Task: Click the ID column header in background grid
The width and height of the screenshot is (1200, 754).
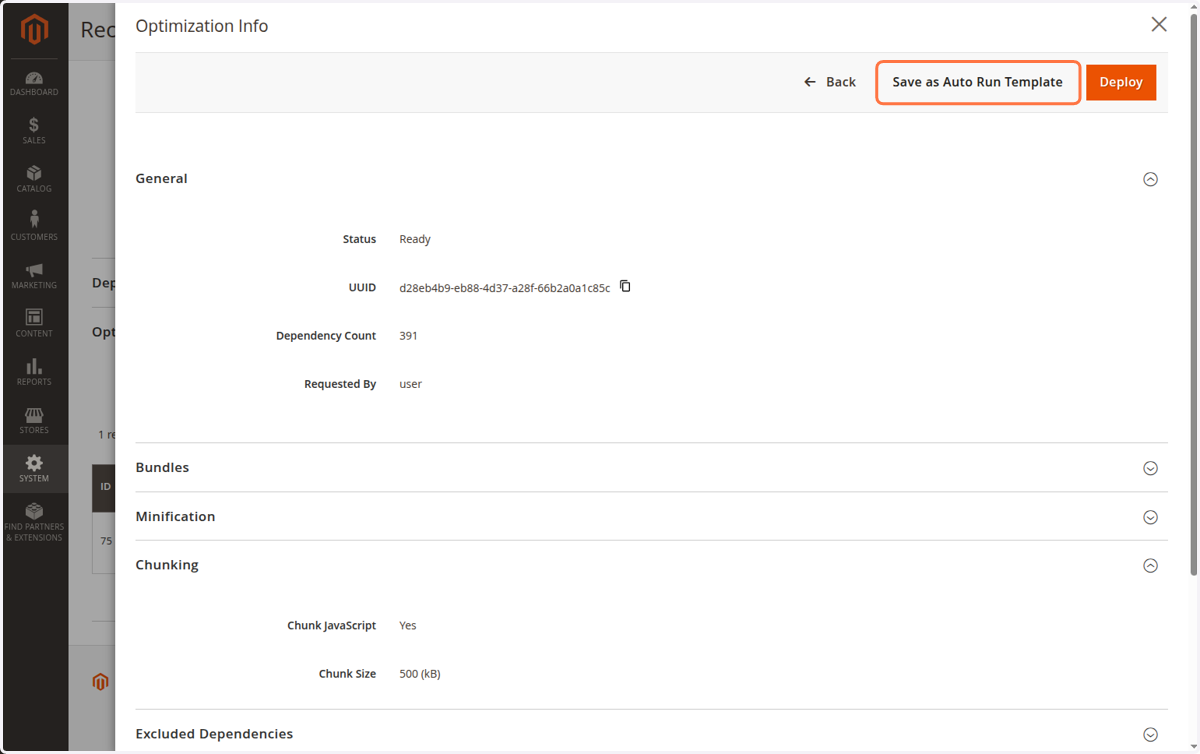Action: click(105, 487)
